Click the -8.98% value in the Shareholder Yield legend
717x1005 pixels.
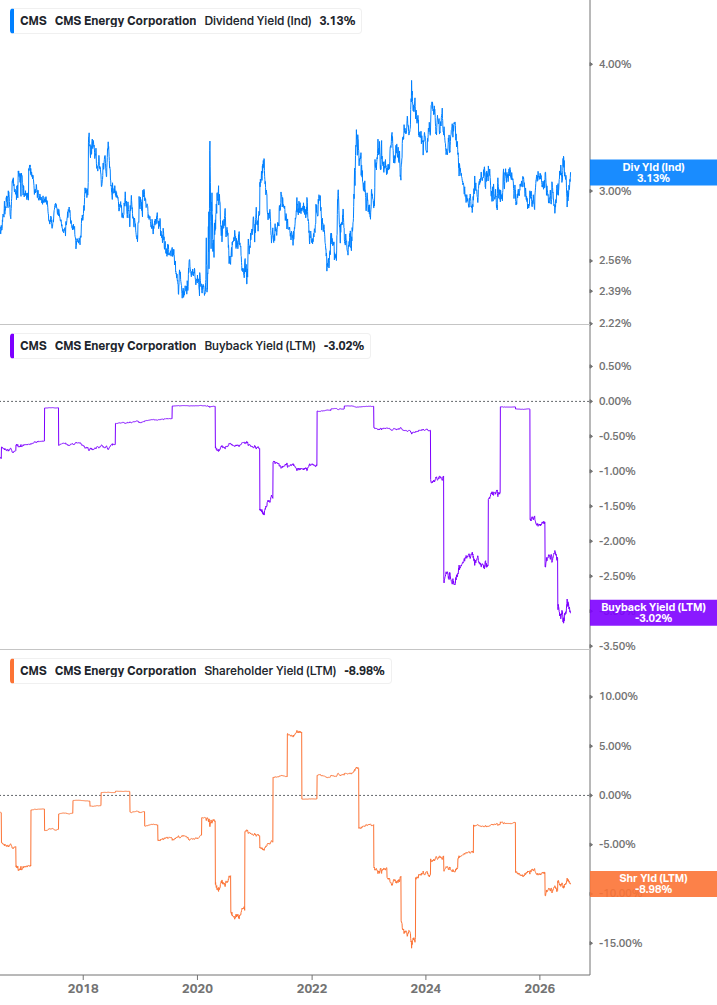coord(364,670)
